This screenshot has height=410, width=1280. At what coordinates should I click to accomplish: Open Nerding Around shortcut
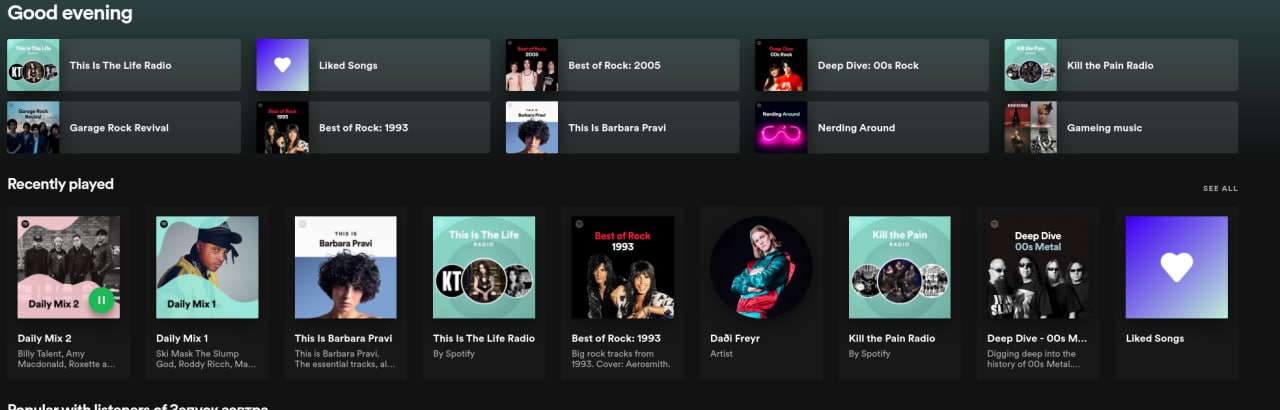pyautogui.click(x=872, y=127)
